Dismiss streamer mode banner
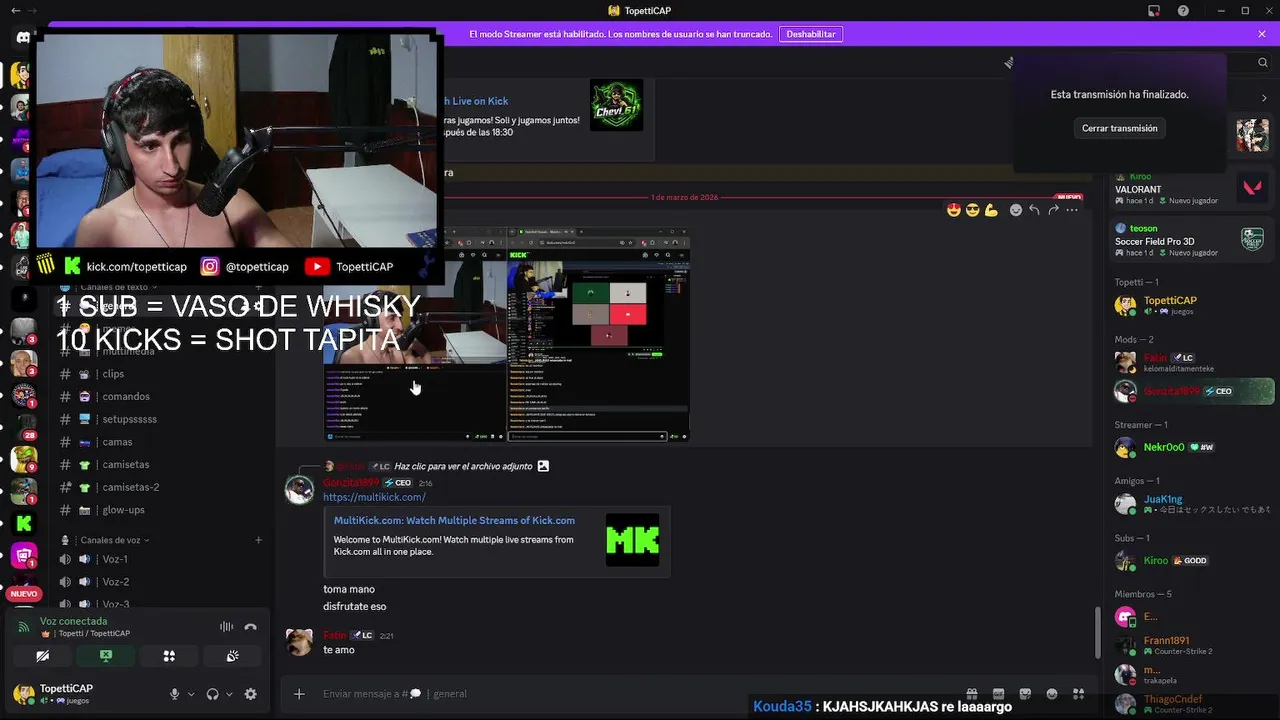The height and width of the screenshot is (720, 1280). coord(1262,34)
